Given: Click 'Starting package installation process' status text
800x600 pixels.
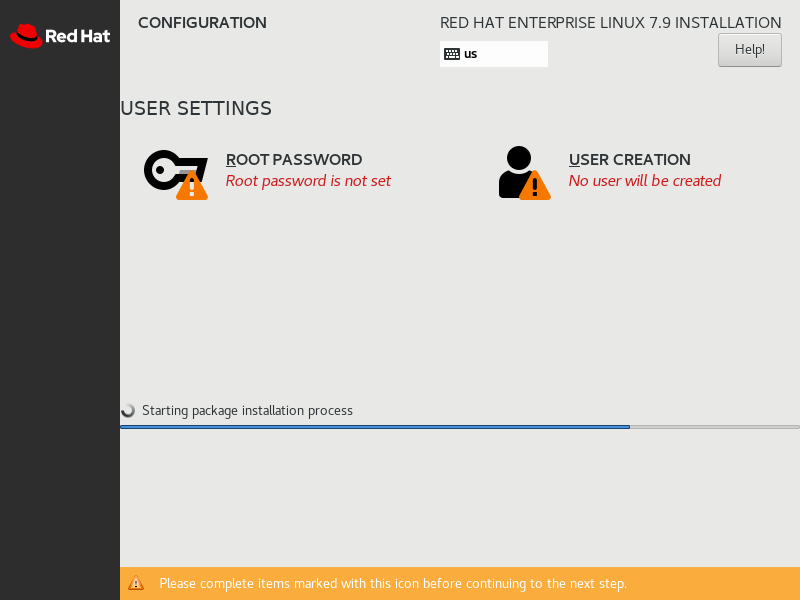Looking at the screenshot, I should coord(247,411).
